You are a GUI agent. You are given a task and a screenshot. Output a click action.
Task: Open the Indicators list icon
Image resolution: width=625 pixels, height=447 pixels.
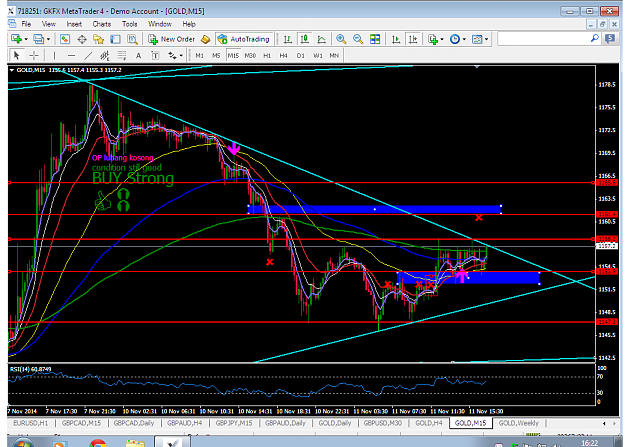pos(432,39)
